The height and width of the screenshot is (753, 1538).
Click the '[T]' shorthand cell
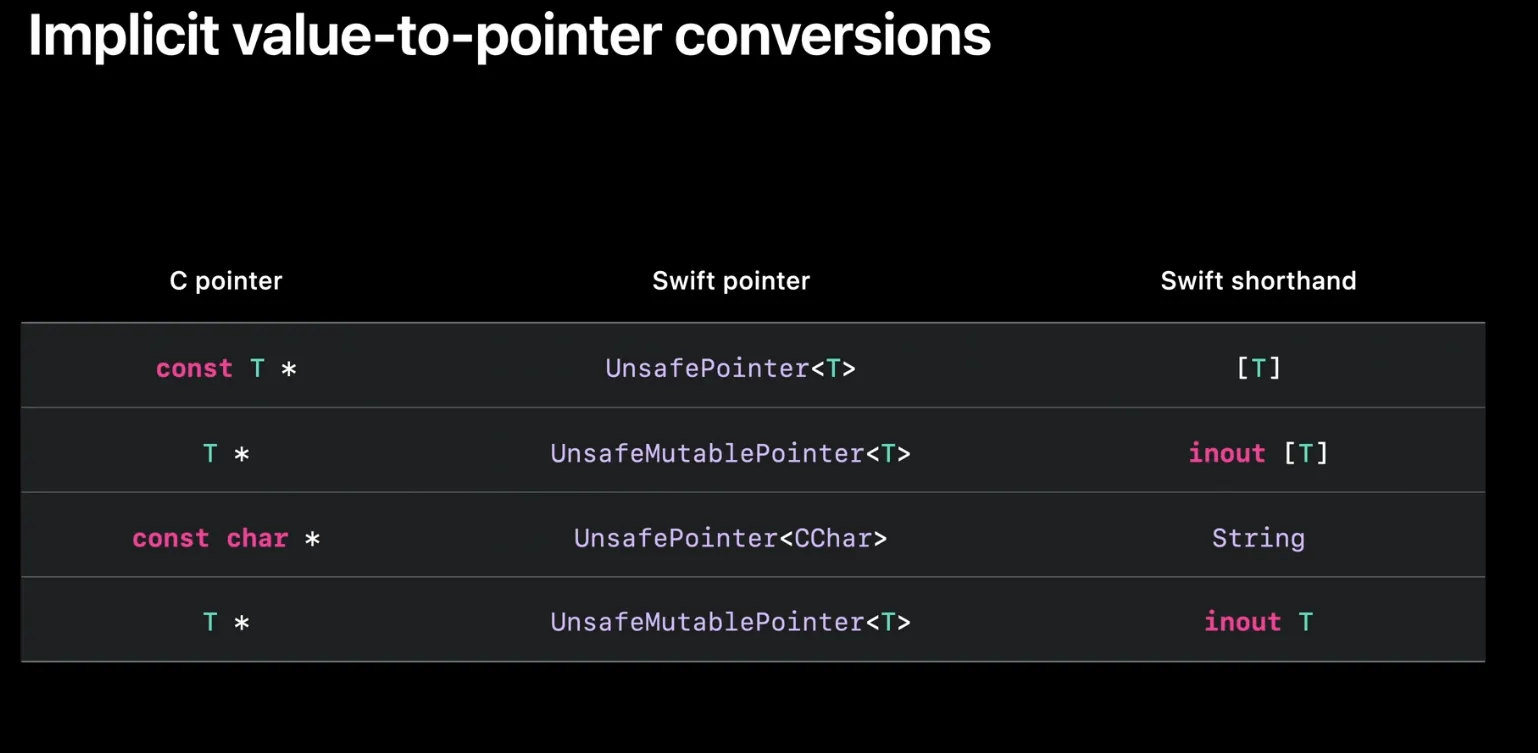1259,369
